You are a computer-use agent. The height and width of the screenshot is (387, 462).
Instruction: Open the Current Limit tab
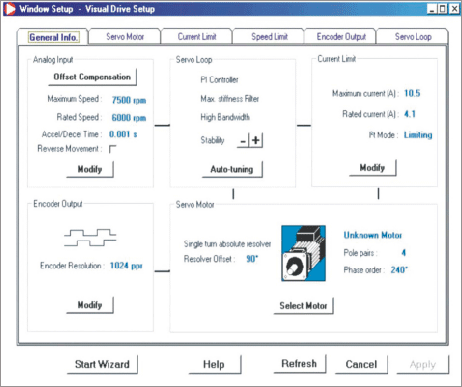pos(197,37)
